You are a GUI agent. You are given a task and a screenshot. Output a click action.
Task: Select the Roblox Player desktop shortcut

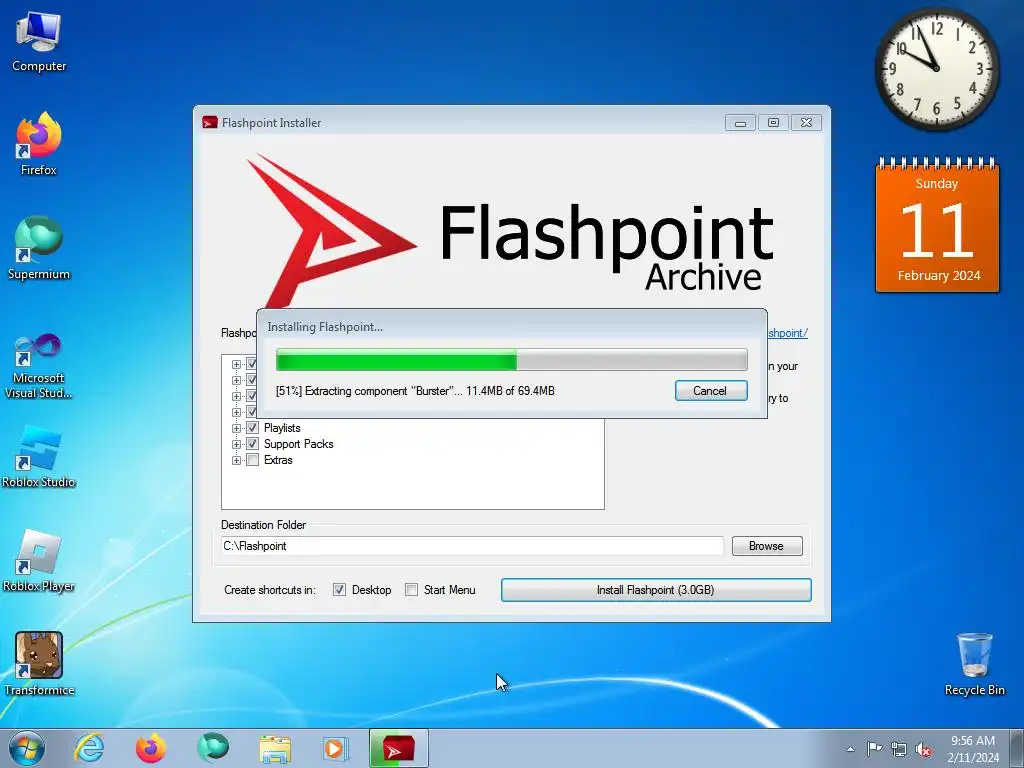[x=39, y=560]
